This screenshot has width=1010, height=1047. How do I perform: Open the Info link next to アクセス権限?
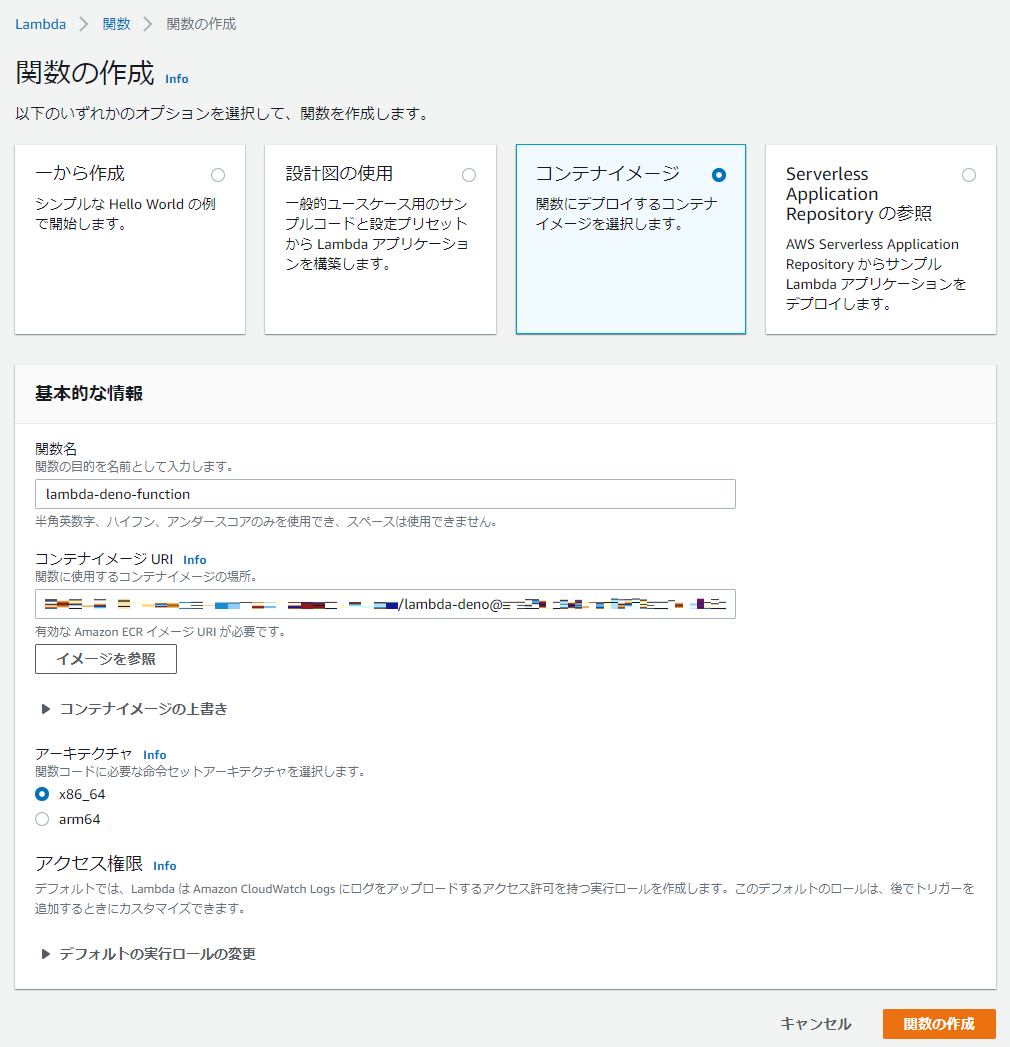[164, 866]
